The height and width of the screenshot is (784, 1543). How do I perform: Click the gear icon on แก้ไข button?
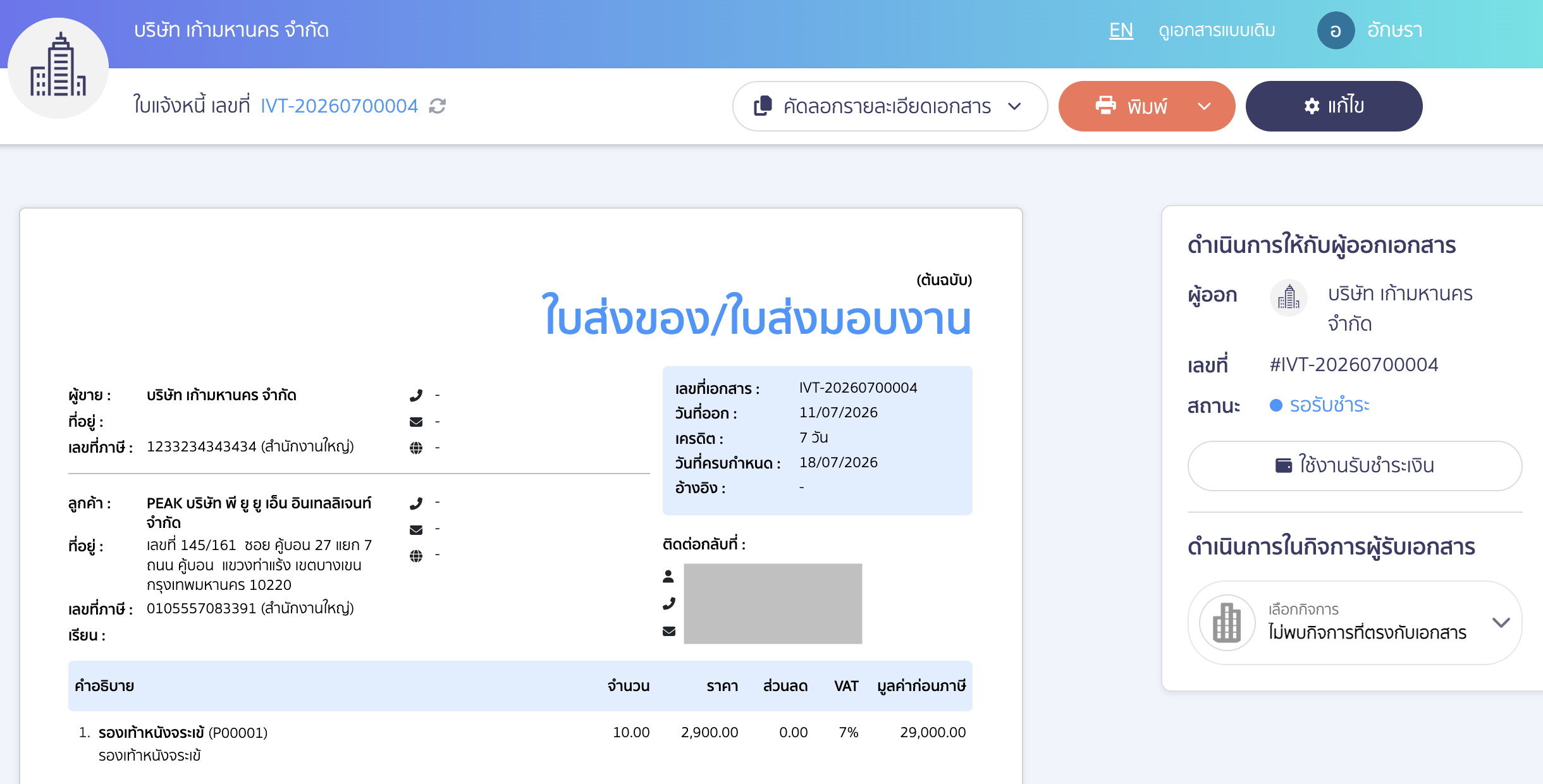click(1312, 106)
